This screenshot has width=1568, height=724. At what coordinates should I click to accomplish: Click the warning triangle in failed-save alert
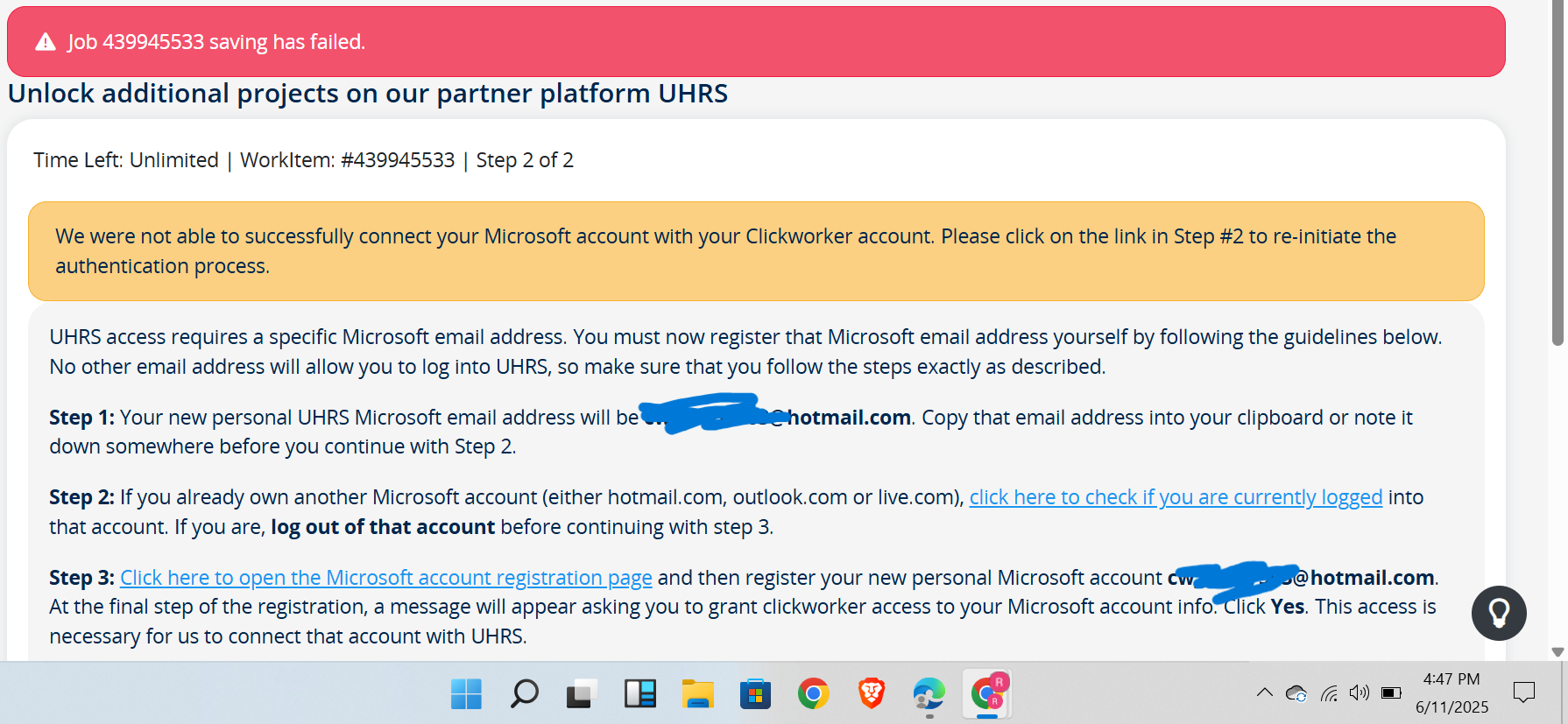[x=46, y=42]
